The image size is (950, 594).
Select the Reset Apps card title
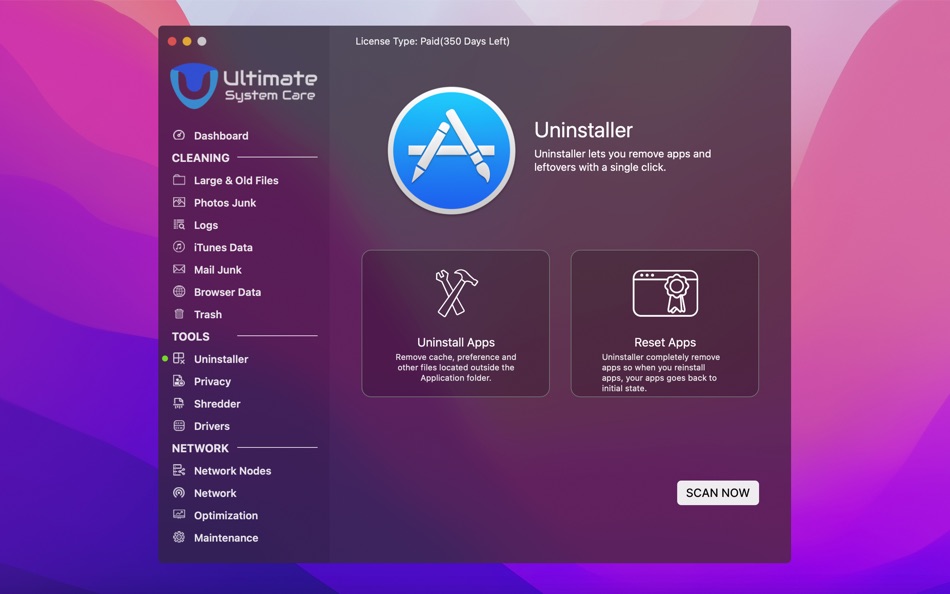click(665, 342)
